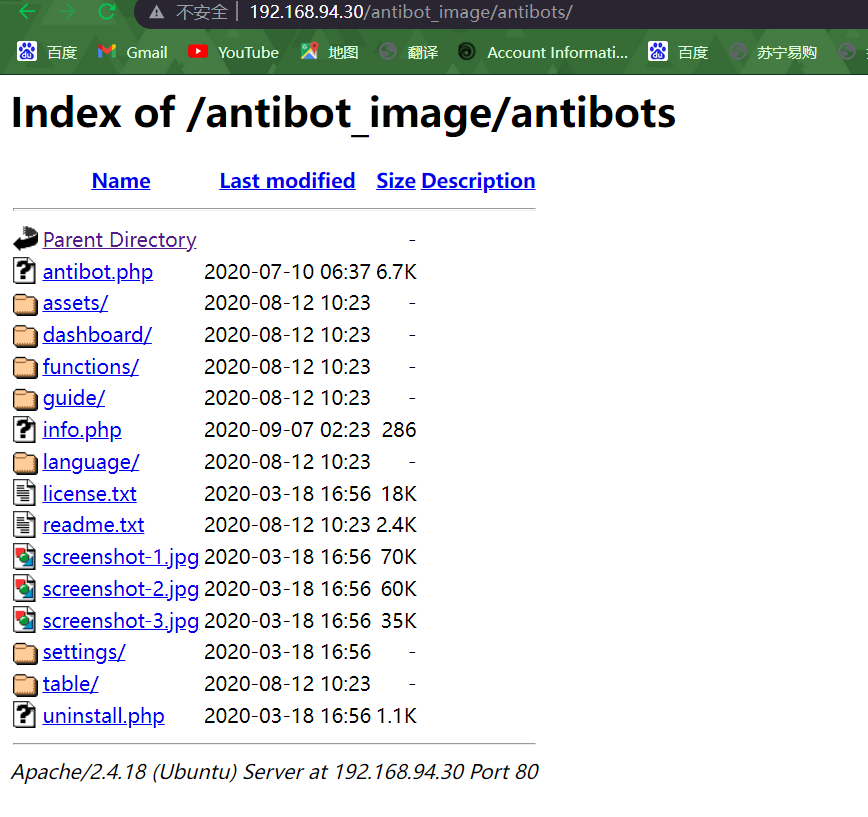Open the settings/ folder link

coord(84,653)
